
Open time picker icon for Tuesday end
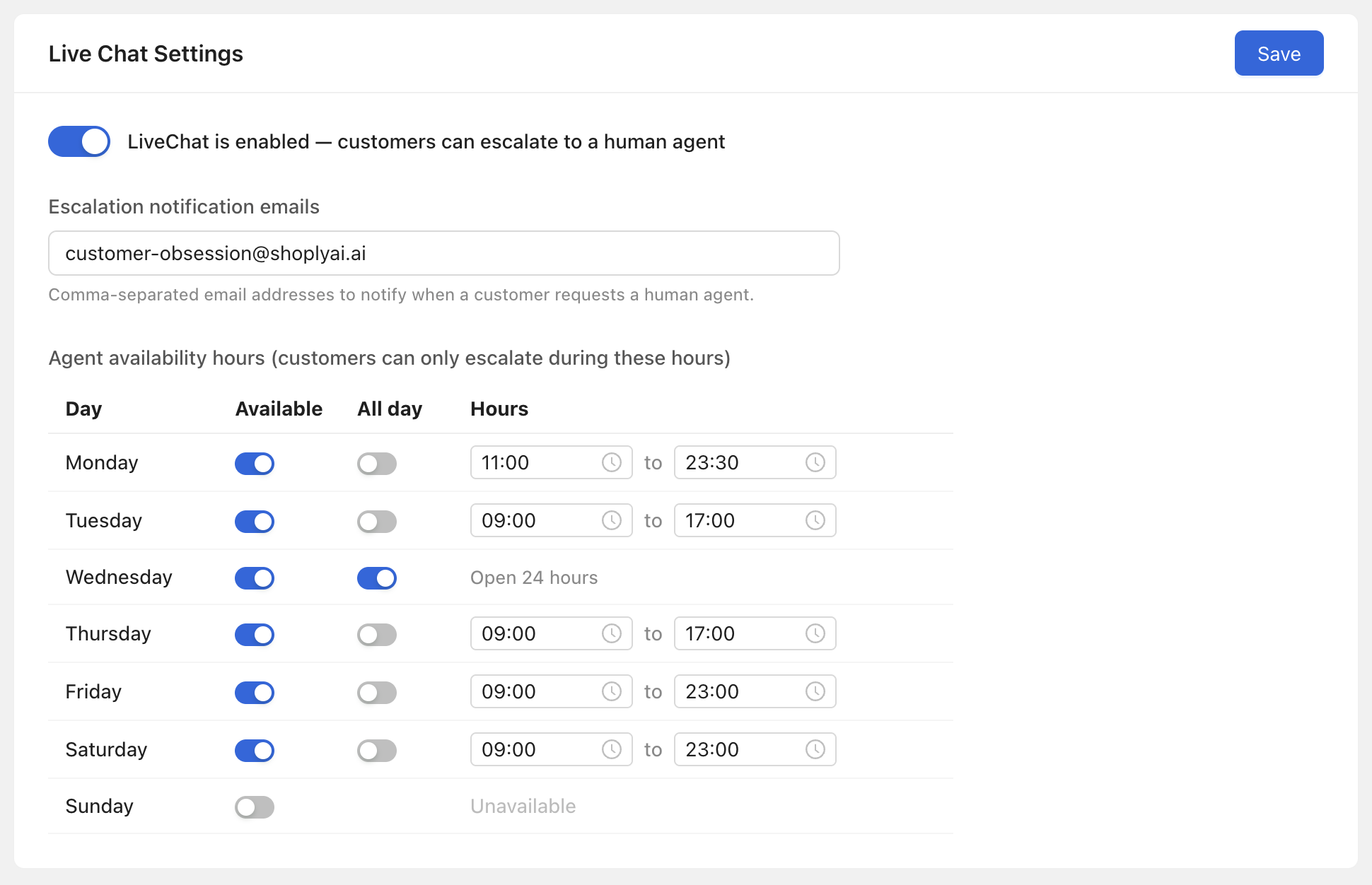[815, 520]
